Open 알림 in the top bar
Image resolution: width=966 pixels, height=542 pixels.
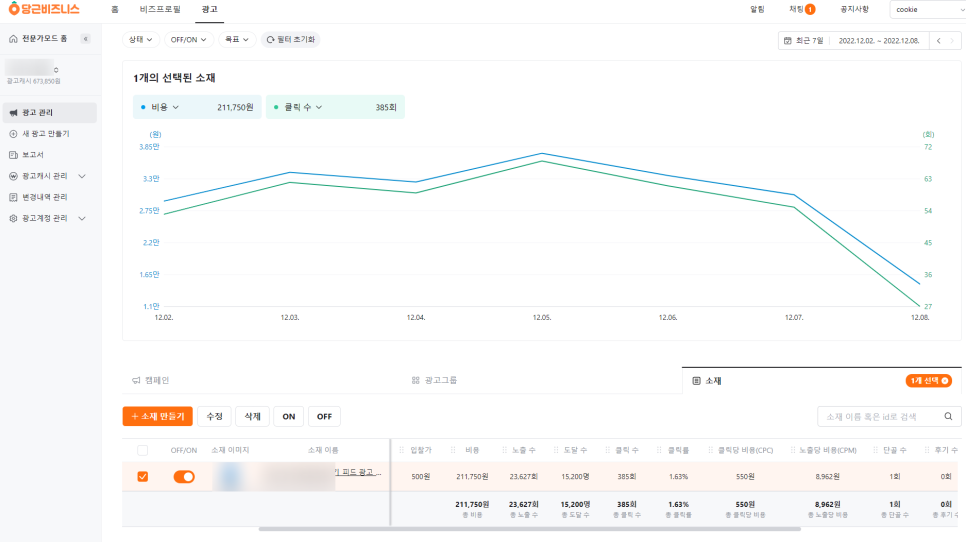(757, 9)
